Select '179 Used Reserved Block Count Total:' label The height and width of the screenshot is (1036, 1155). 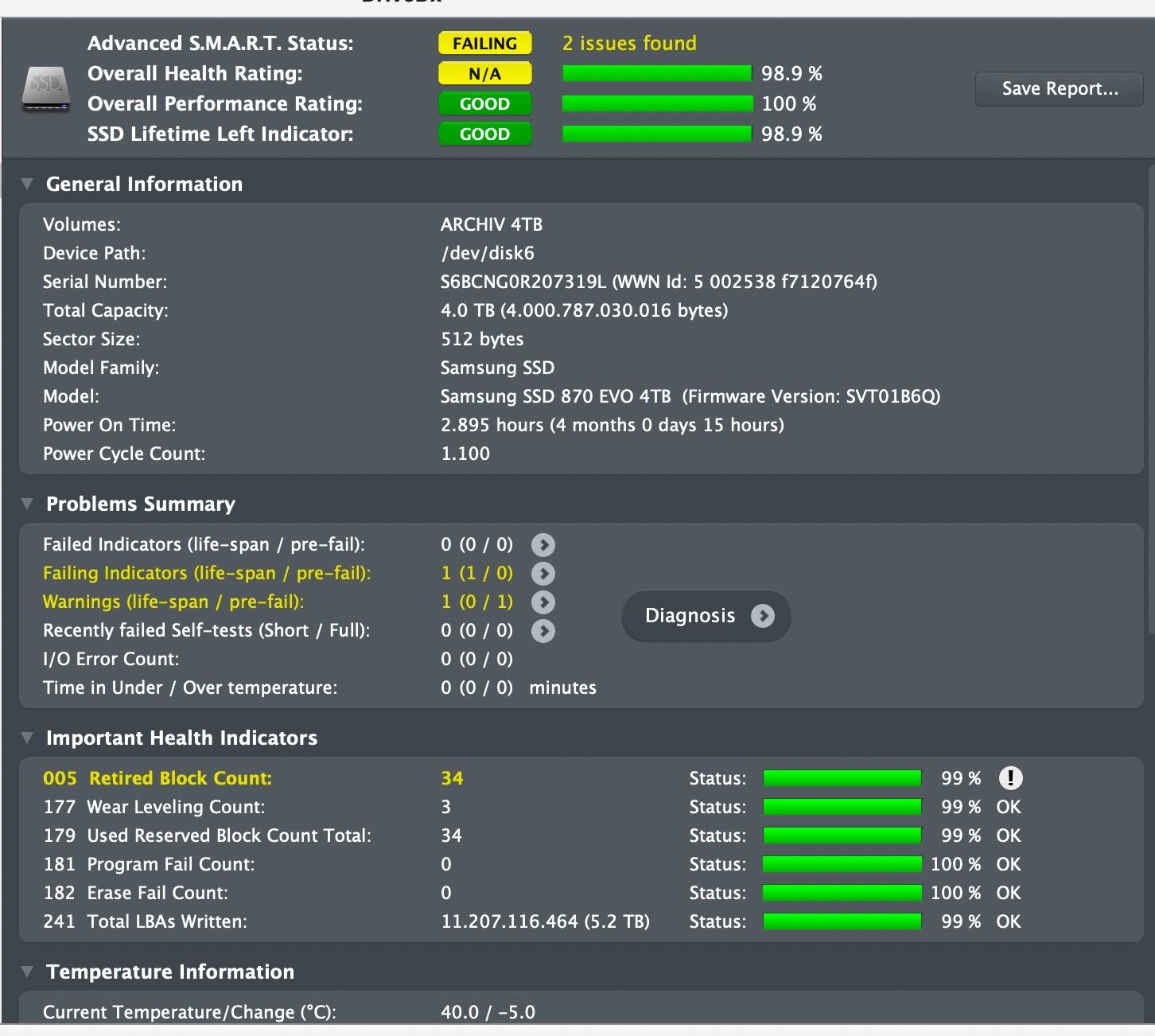tap(207, 835)
